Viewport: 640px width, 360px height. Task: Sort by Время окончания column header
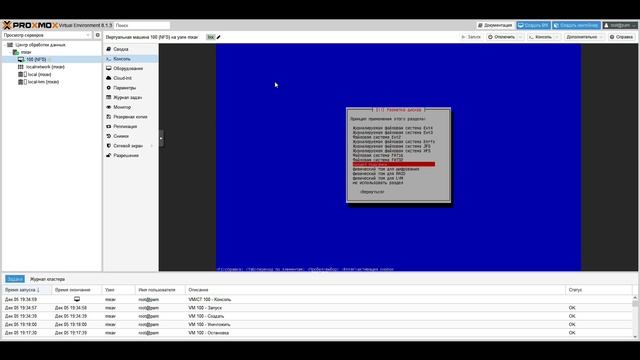[x=77, y=290]
